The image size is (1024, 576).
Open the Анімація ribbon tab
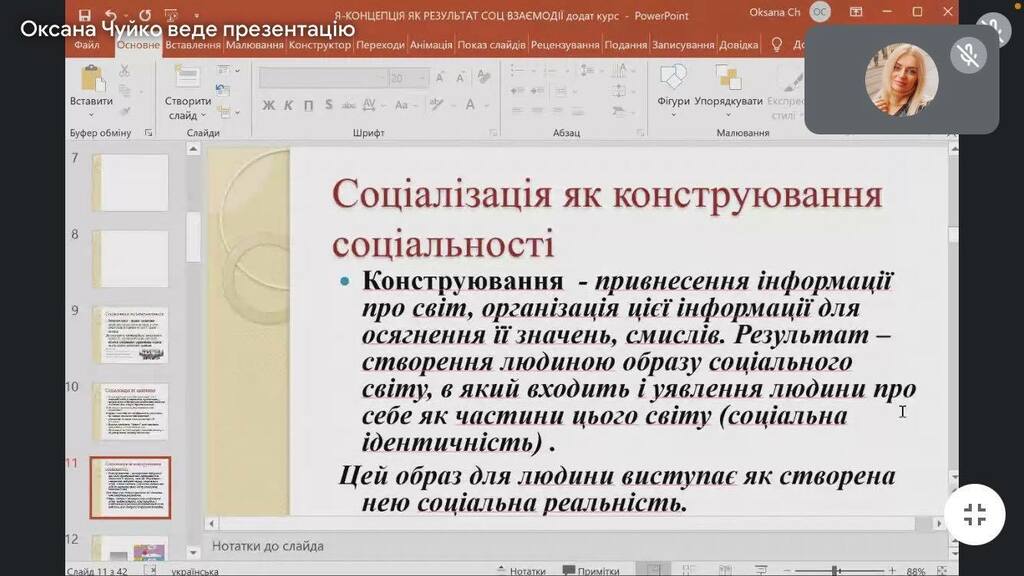tap(431, 45)
